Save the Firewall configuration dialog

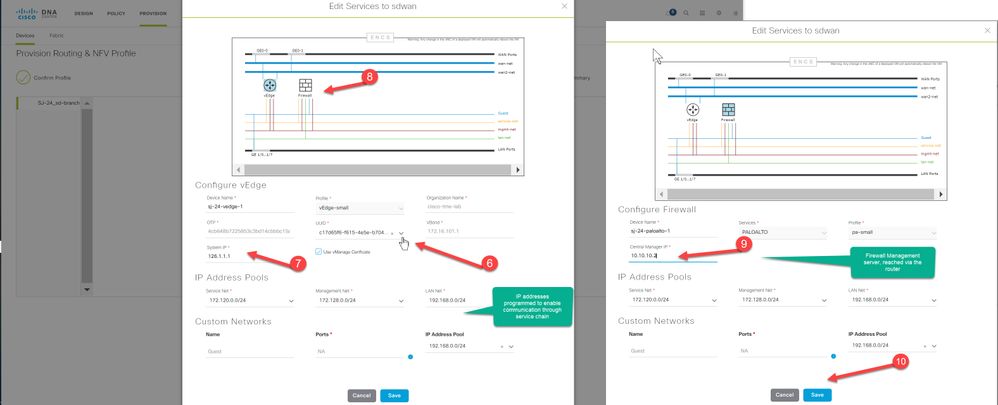817,395
